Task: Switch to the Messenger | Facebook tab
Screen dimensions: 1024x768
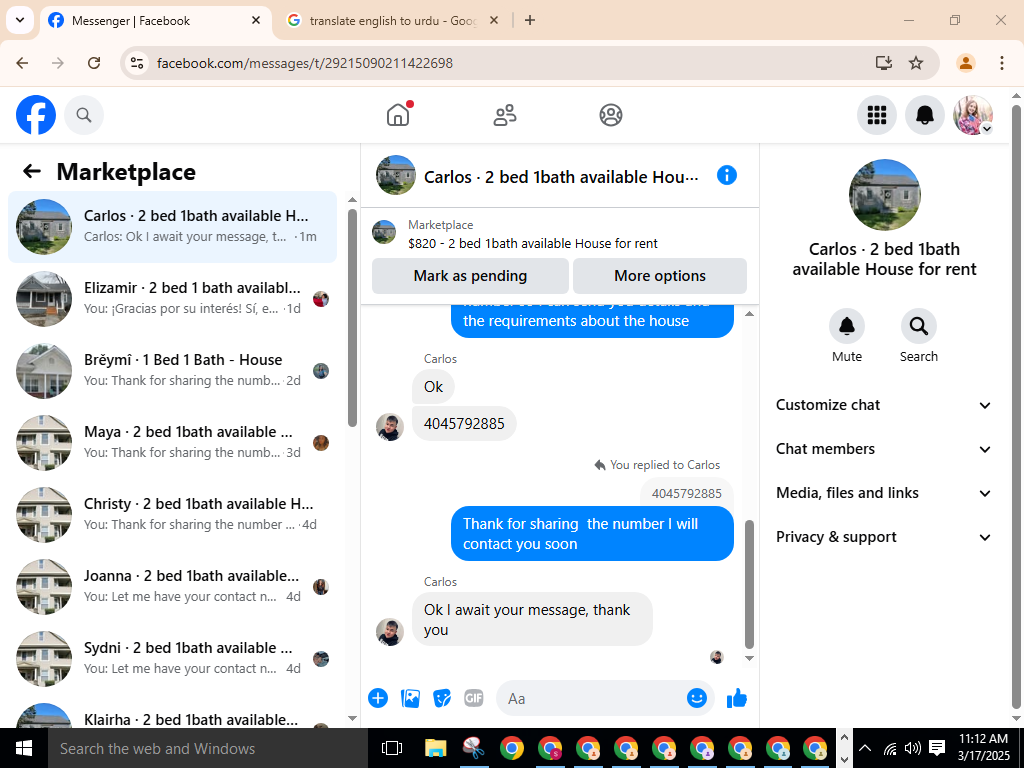Action: coord(155,21)
